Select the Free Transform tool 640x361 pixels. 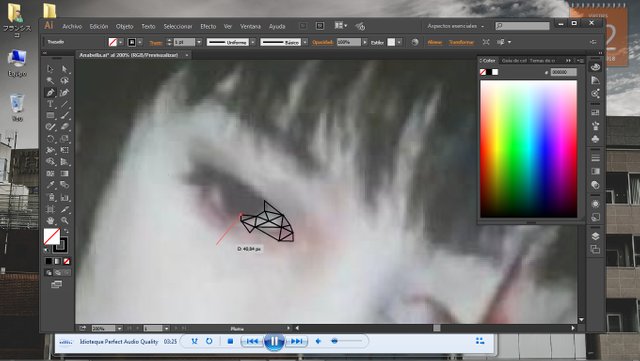click(64, 150)
